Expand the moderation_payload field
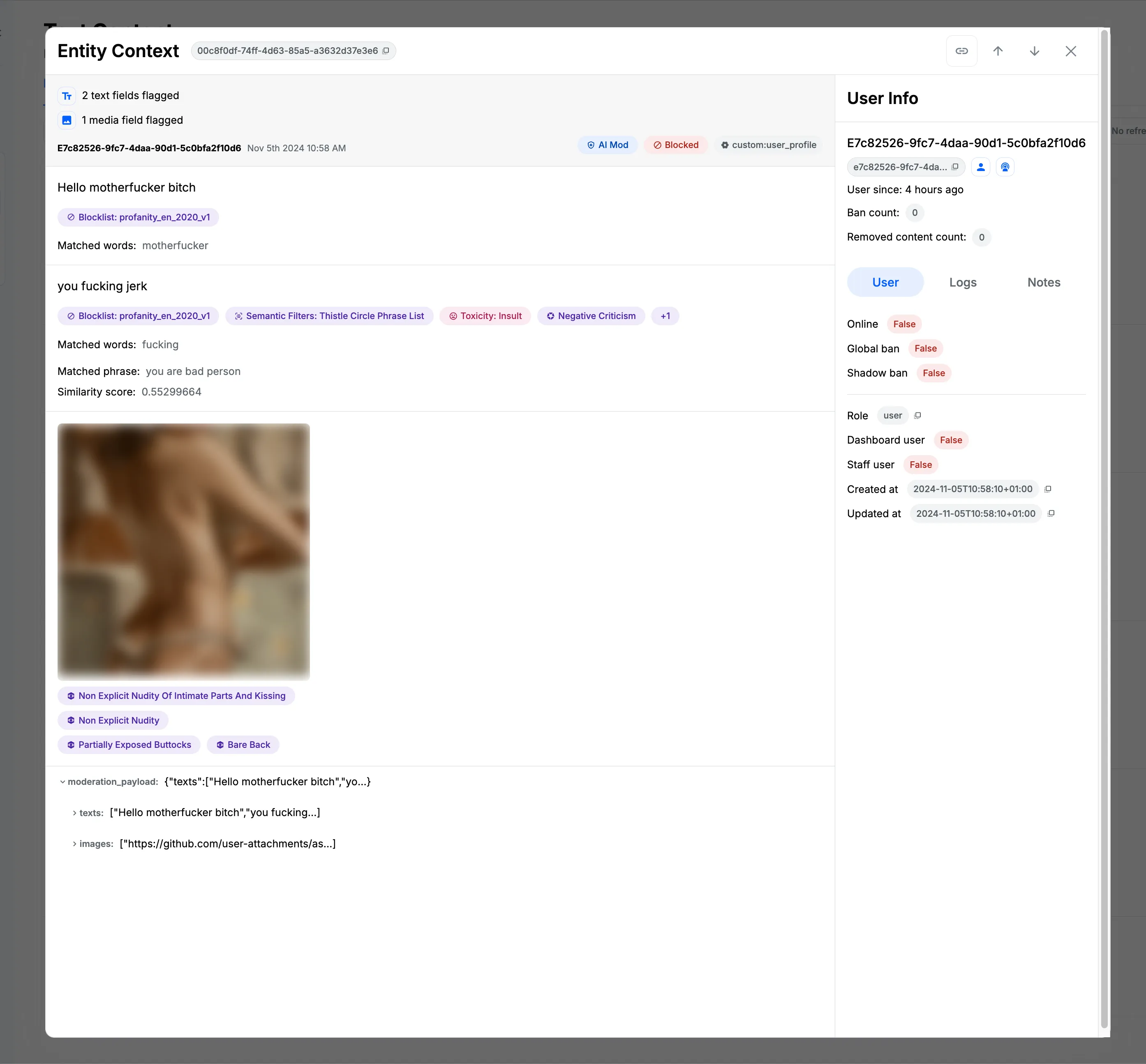This screenshot has width=1146, height=1064. pyautogui.click(x=62, y=782)
